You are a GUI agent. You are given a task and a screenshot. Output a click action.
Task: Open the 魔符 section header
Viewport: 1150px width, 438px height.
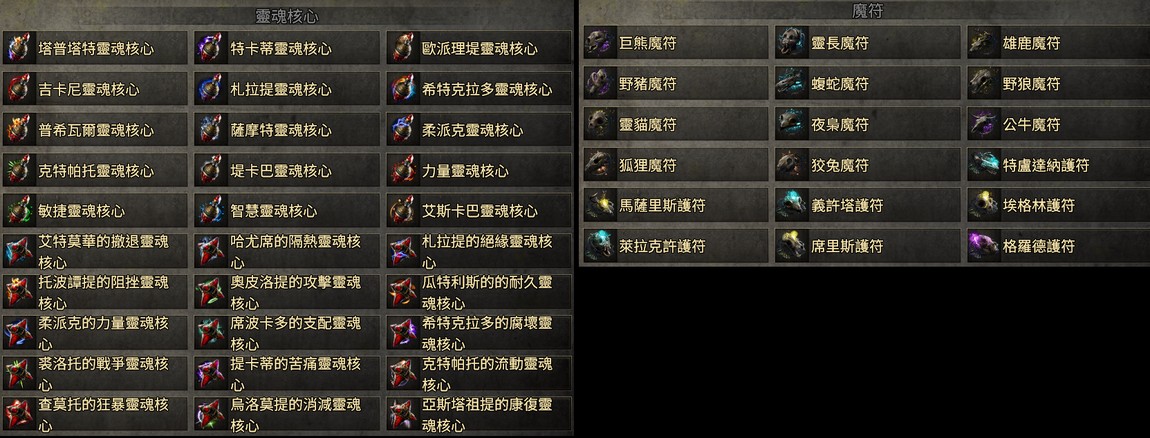pyautogui.click(x=866, y=11)
